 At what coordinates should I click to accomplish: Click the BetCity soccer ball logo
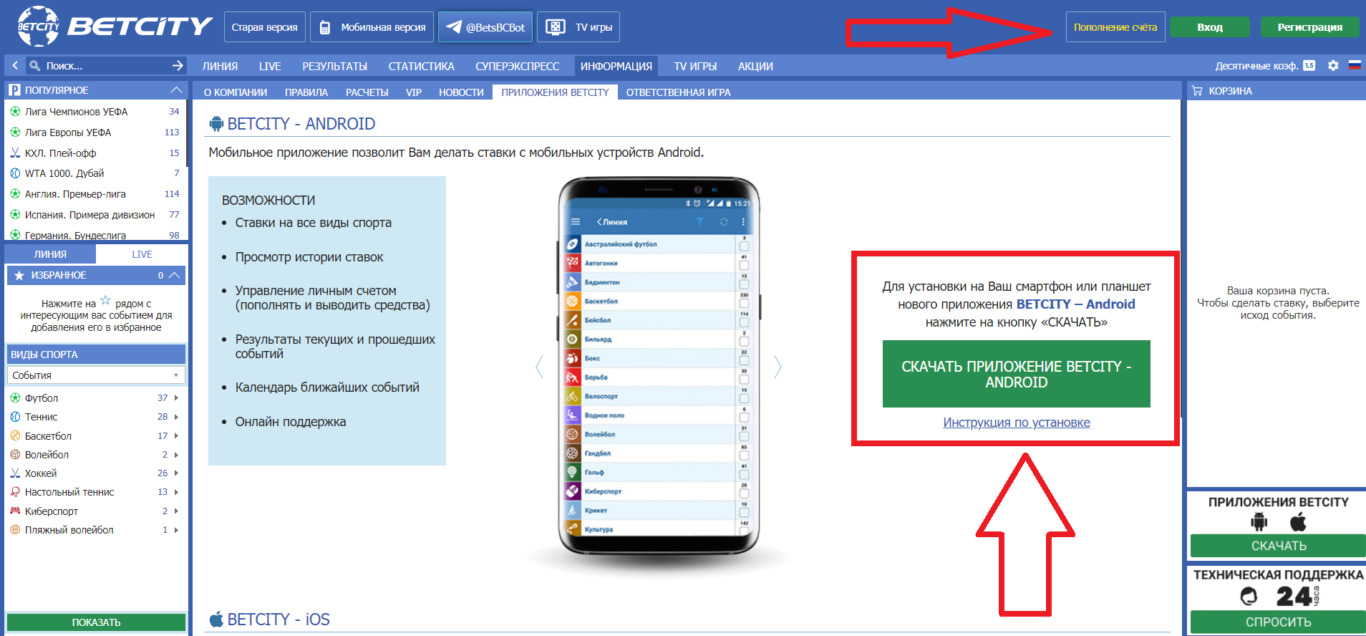click(x=38, y=27)
